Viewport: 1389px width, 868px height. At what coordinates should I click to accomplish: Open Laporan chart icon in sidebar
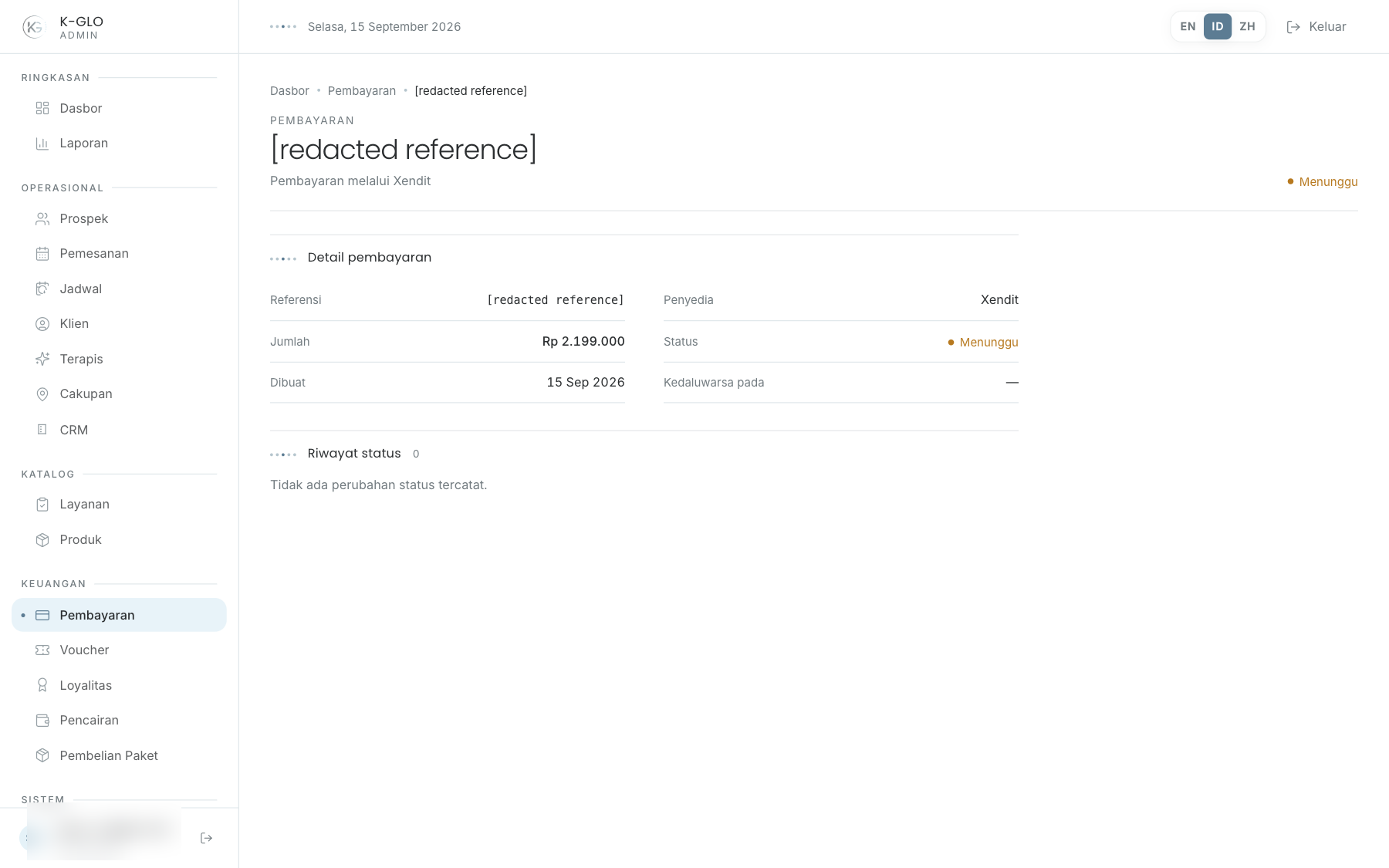(42, 144)
